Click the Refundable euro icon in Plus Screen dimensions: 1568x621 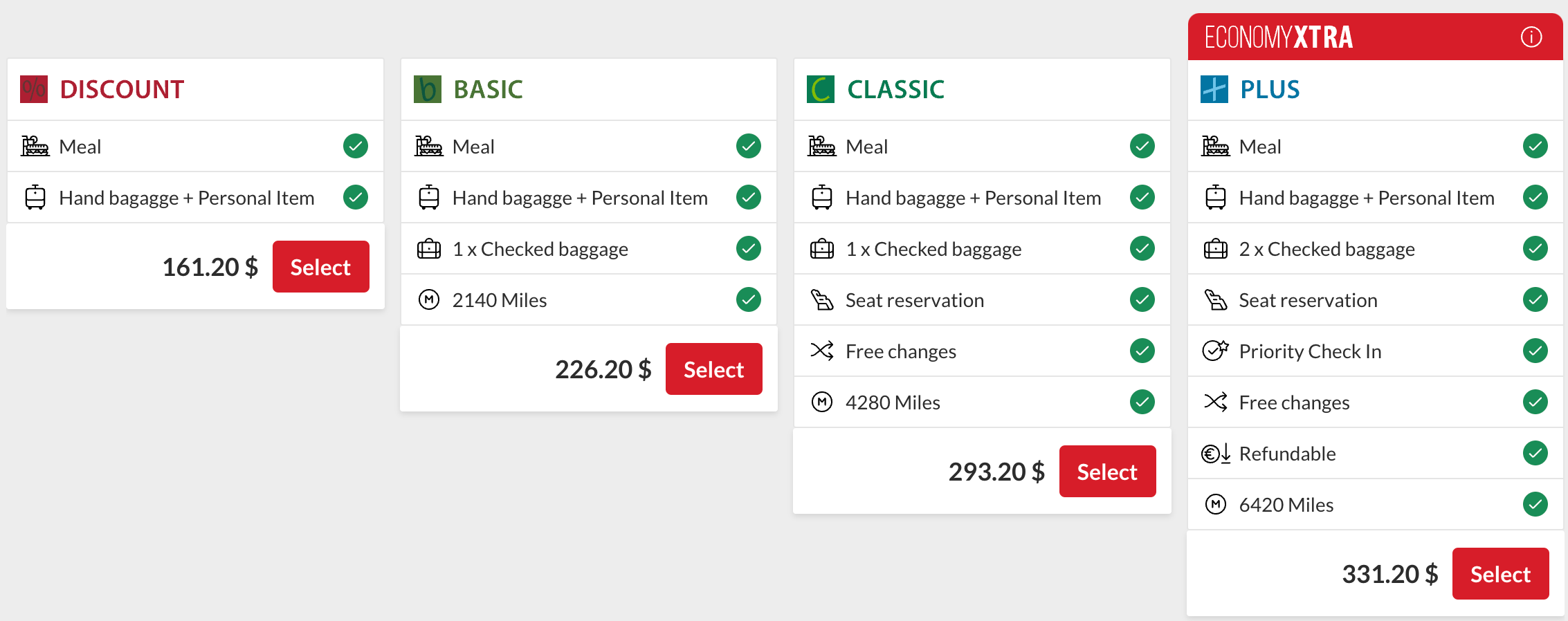(x=1215, y=454)
